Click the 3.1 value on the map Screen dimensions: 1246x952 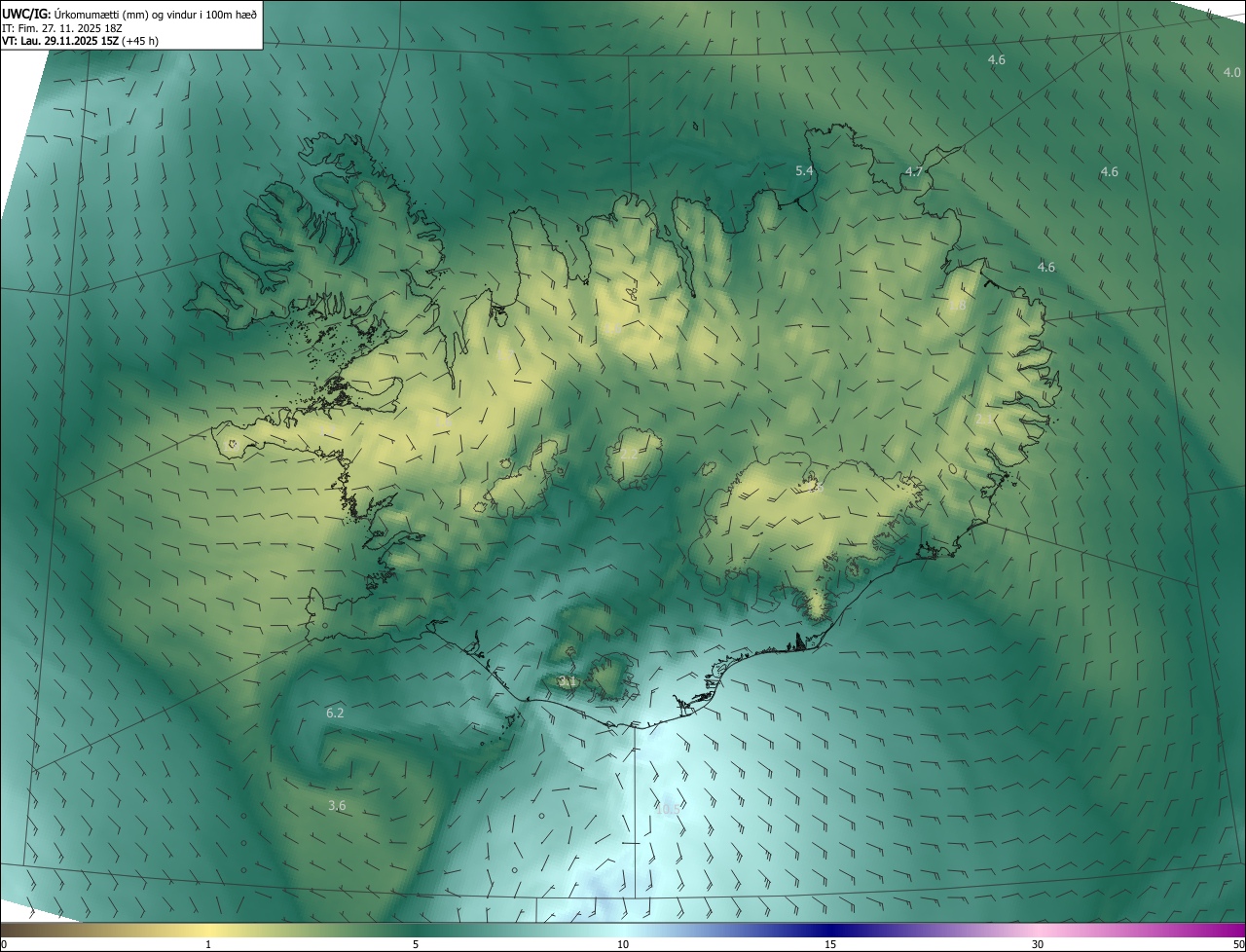(x=568, y=680)
